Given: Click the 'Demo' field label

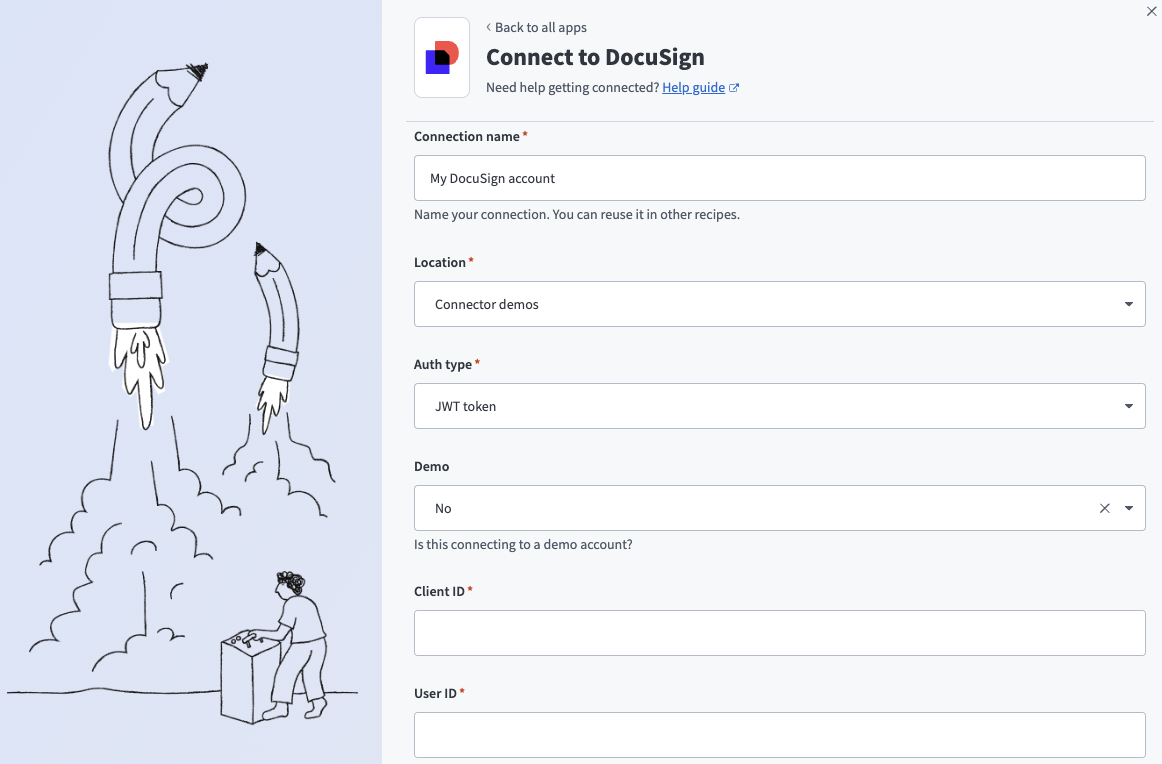Looking at the screenshot, I should [x=431, y=466].
